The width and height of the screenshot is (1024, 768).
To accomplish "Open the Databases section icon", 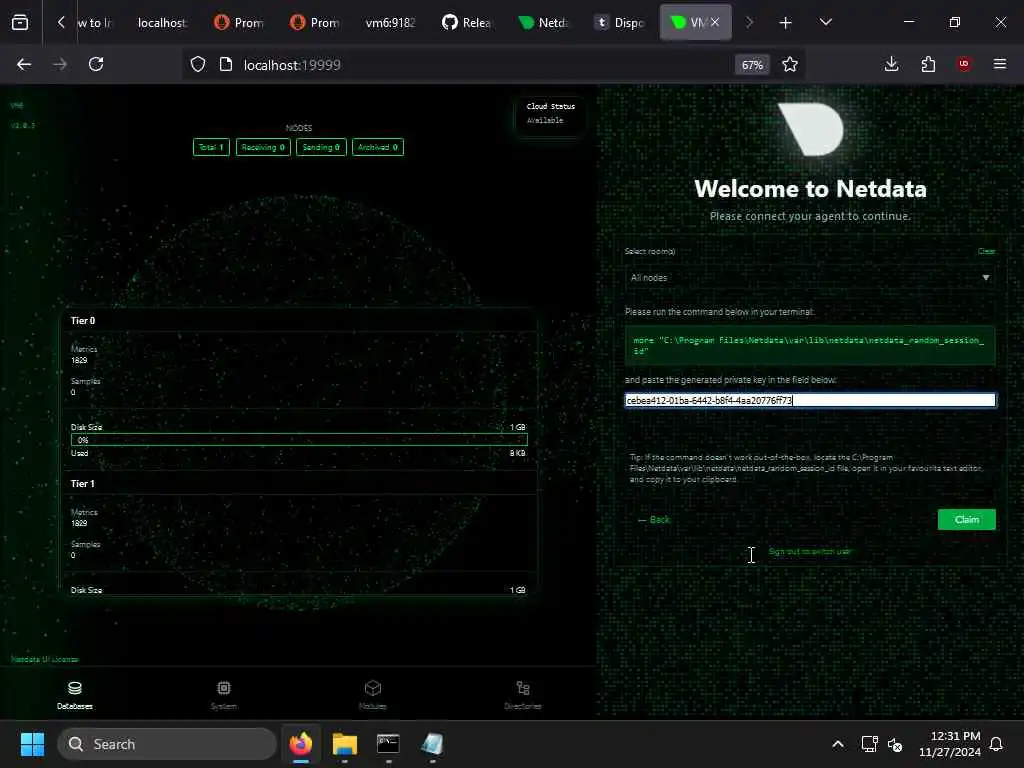I will [74, 688].
